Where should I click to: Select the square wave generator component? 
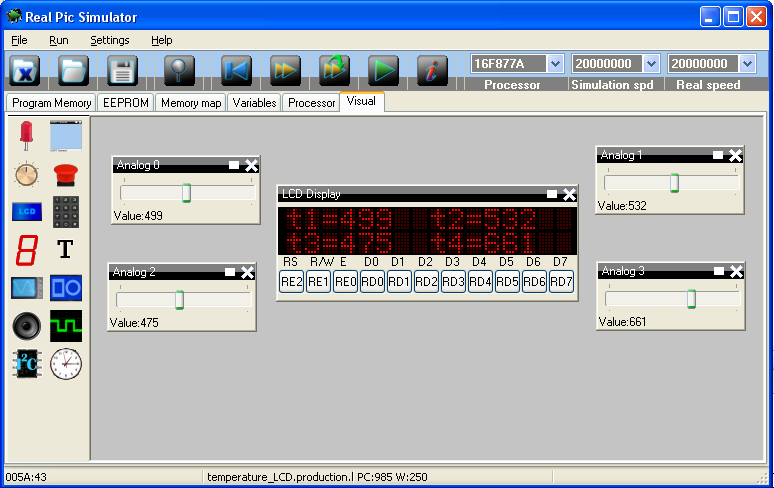click(66, 326)
